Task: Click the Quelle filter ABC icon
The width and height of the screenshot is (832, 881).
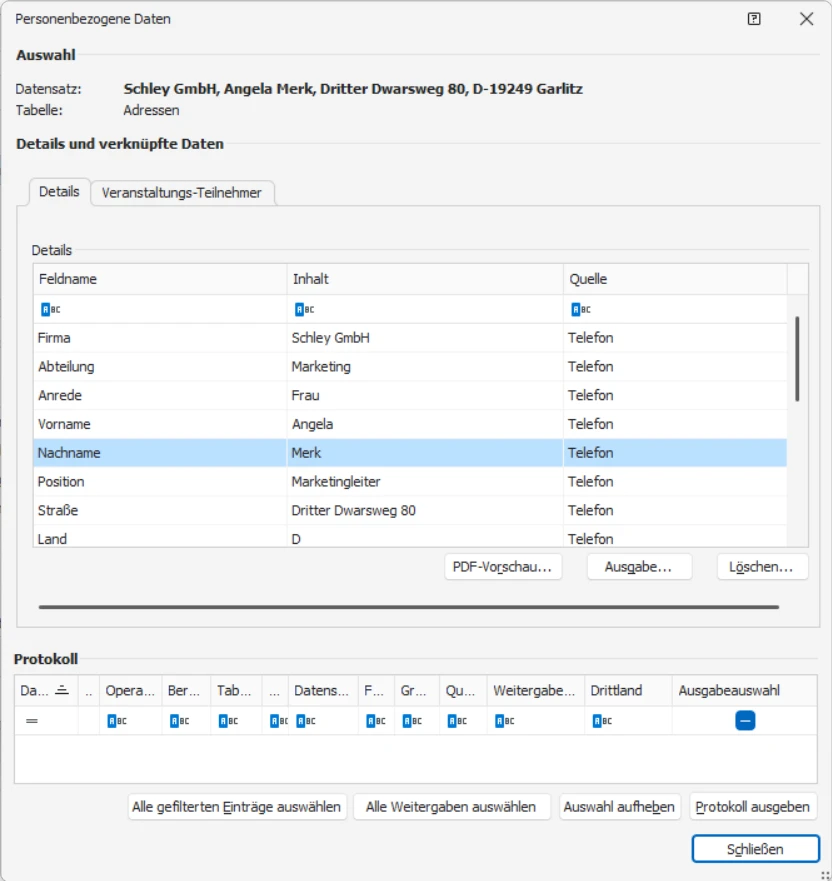Action: [x=581, y=309]
